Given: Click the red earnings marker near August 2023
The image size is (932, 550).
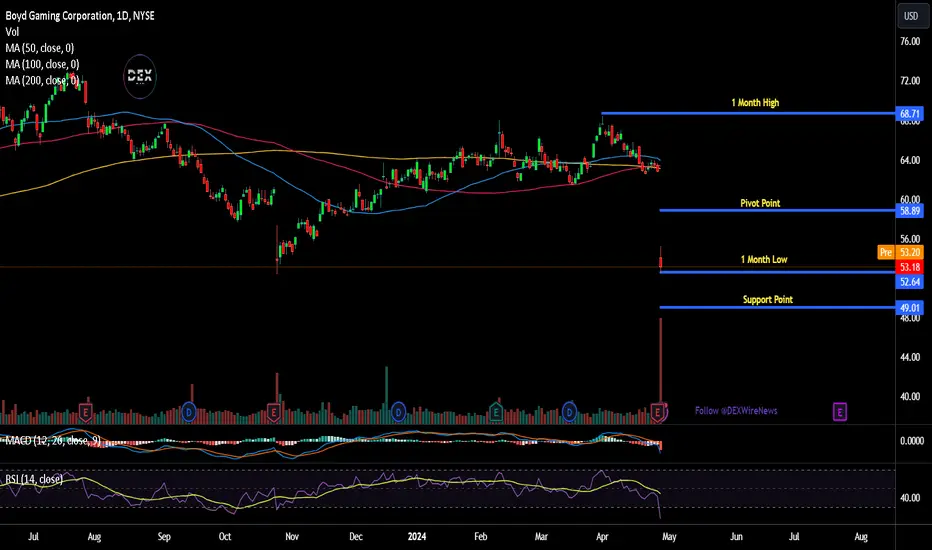Looking at the screenshot, I should [x=86, y=411].
